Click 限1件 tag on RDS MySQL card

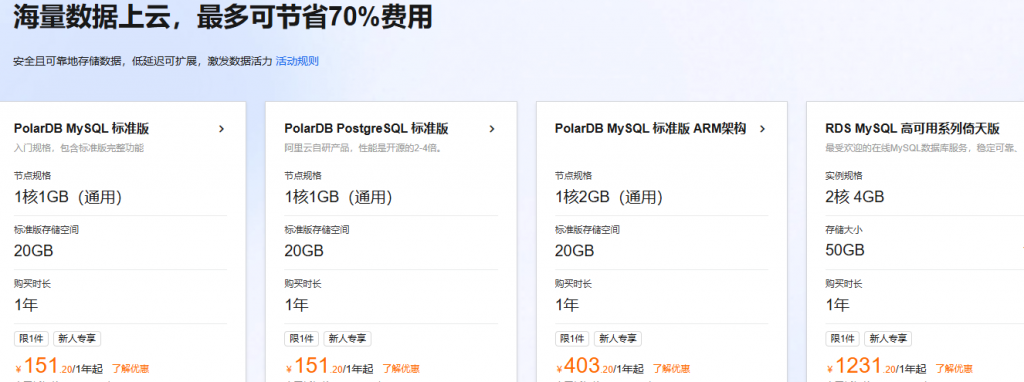[x=842, y=339]
